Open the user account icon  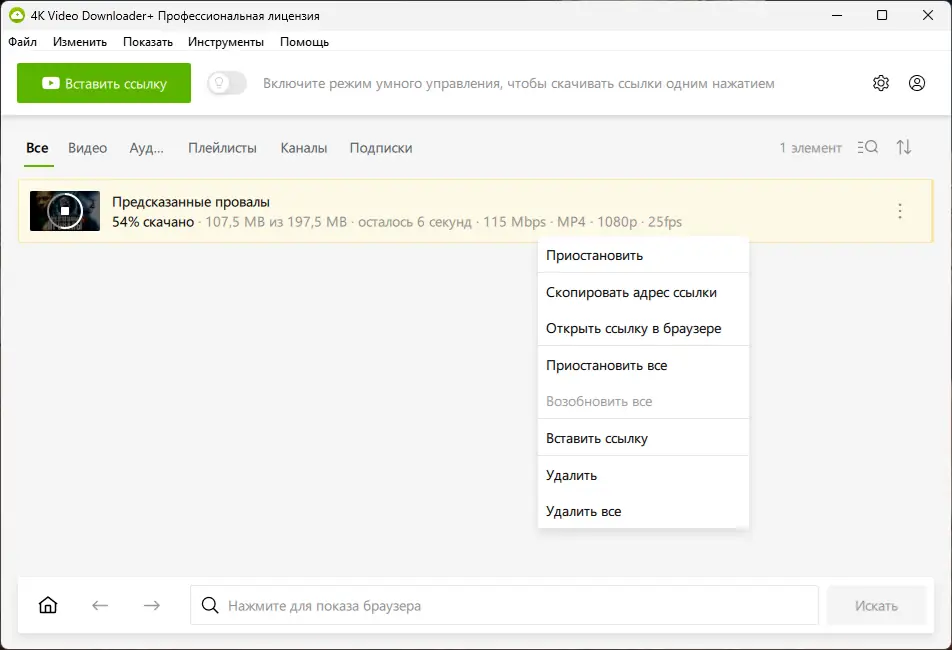(916, 83)
